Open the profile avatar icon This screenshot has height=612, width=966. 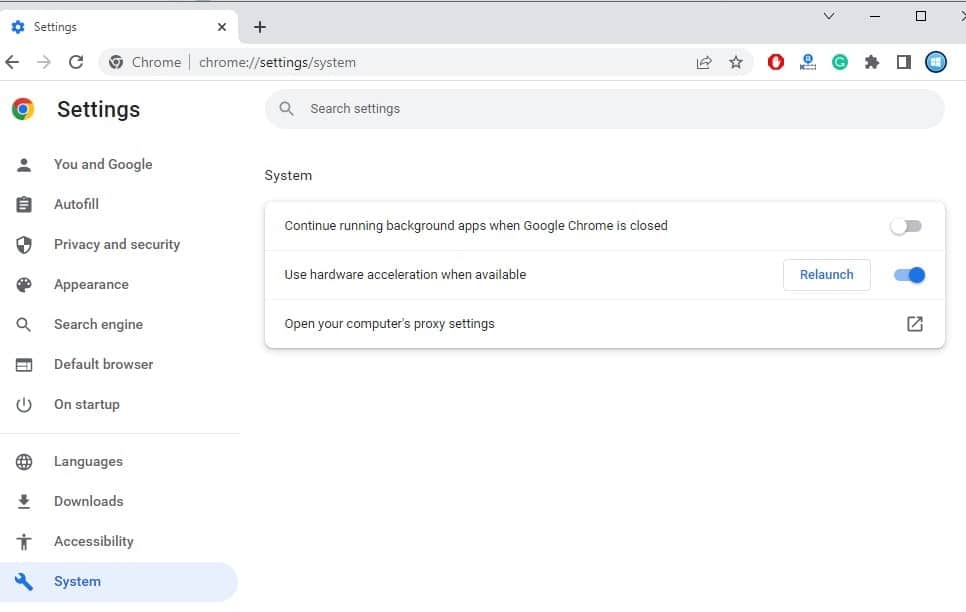pos(936,62)
